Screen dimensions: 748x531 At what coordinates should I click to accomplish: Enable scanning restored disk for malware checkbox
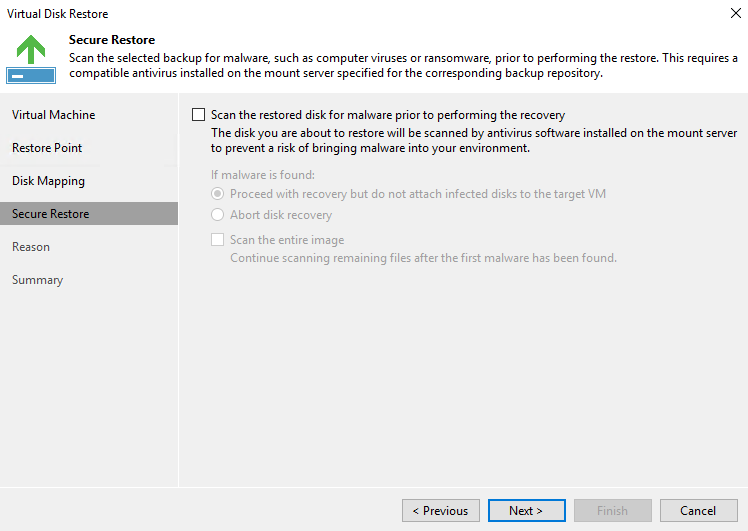point(198,115)
